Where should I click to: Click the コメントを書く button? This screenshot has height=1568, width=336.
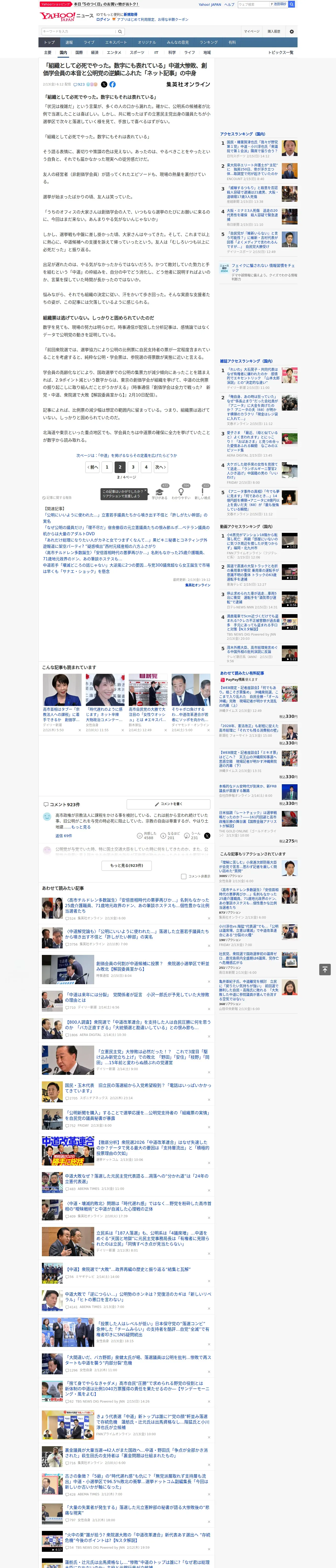point(168,804)
